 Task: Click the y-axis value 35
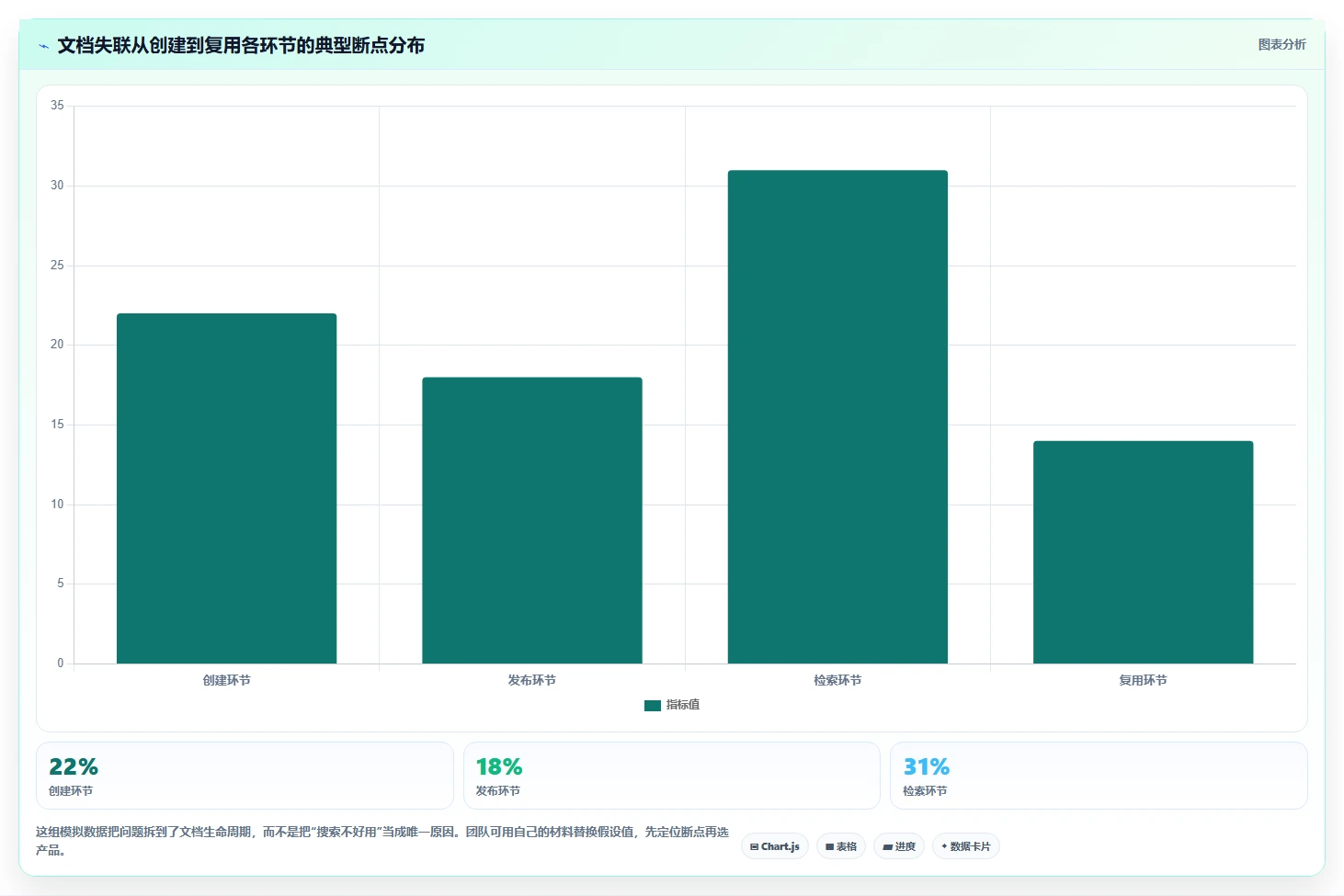coord(57,106)
